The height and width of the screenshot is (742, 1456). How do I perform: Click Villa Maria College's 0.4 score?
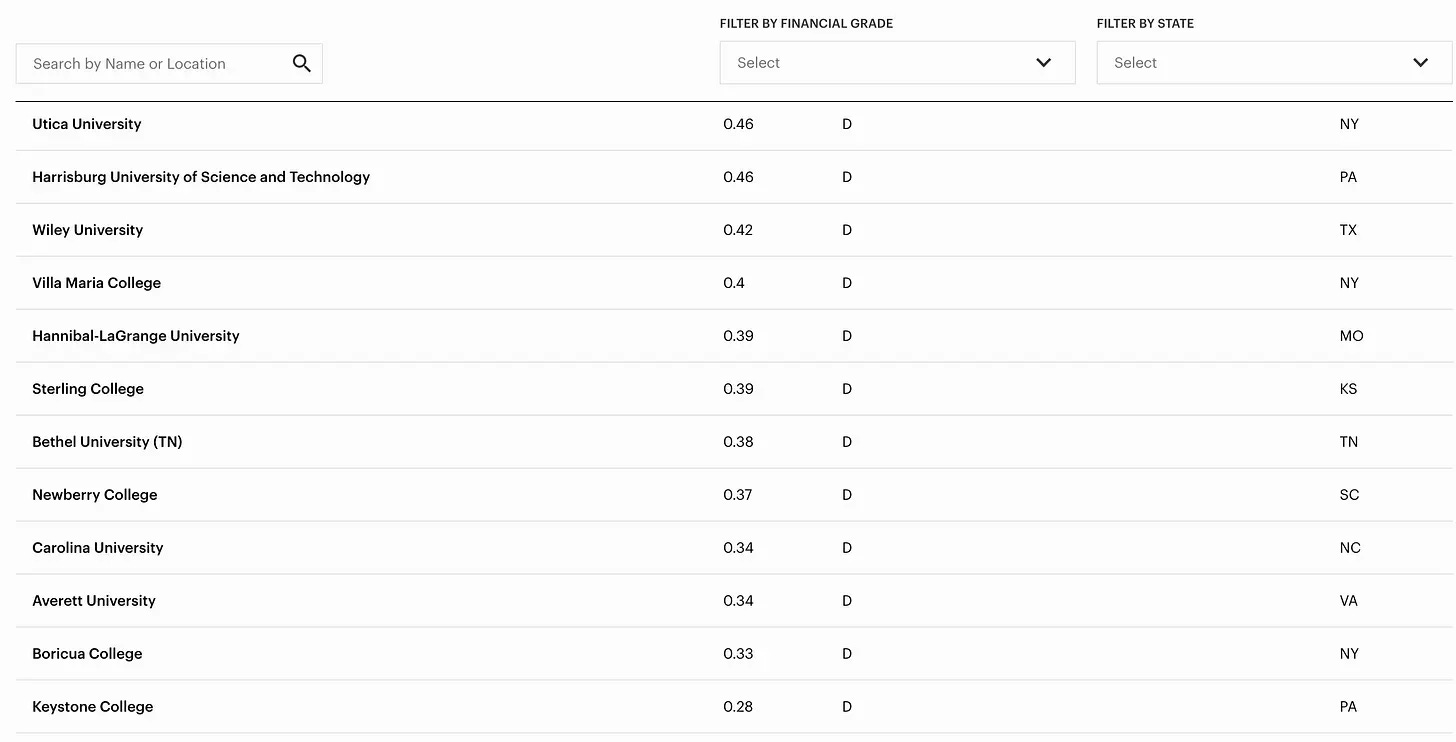(734, 283)
